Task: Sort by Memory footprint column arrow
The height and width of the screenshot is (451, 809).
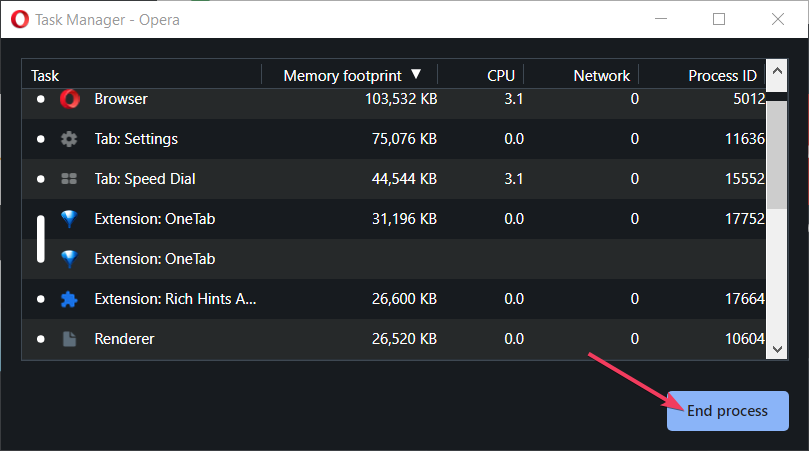Action: (x=416, y=75)
